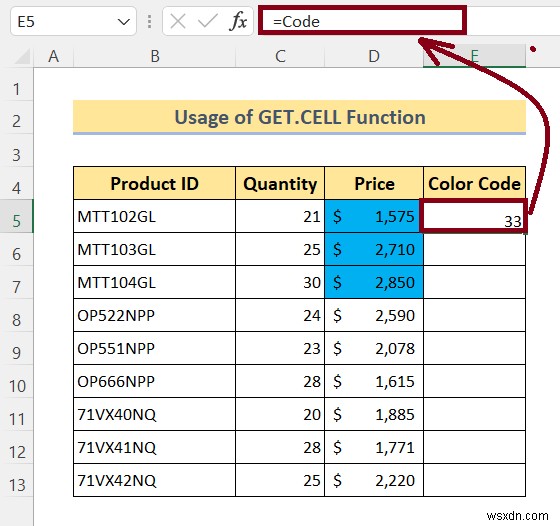Select cell containing OP551NPP

pos(154,348)
